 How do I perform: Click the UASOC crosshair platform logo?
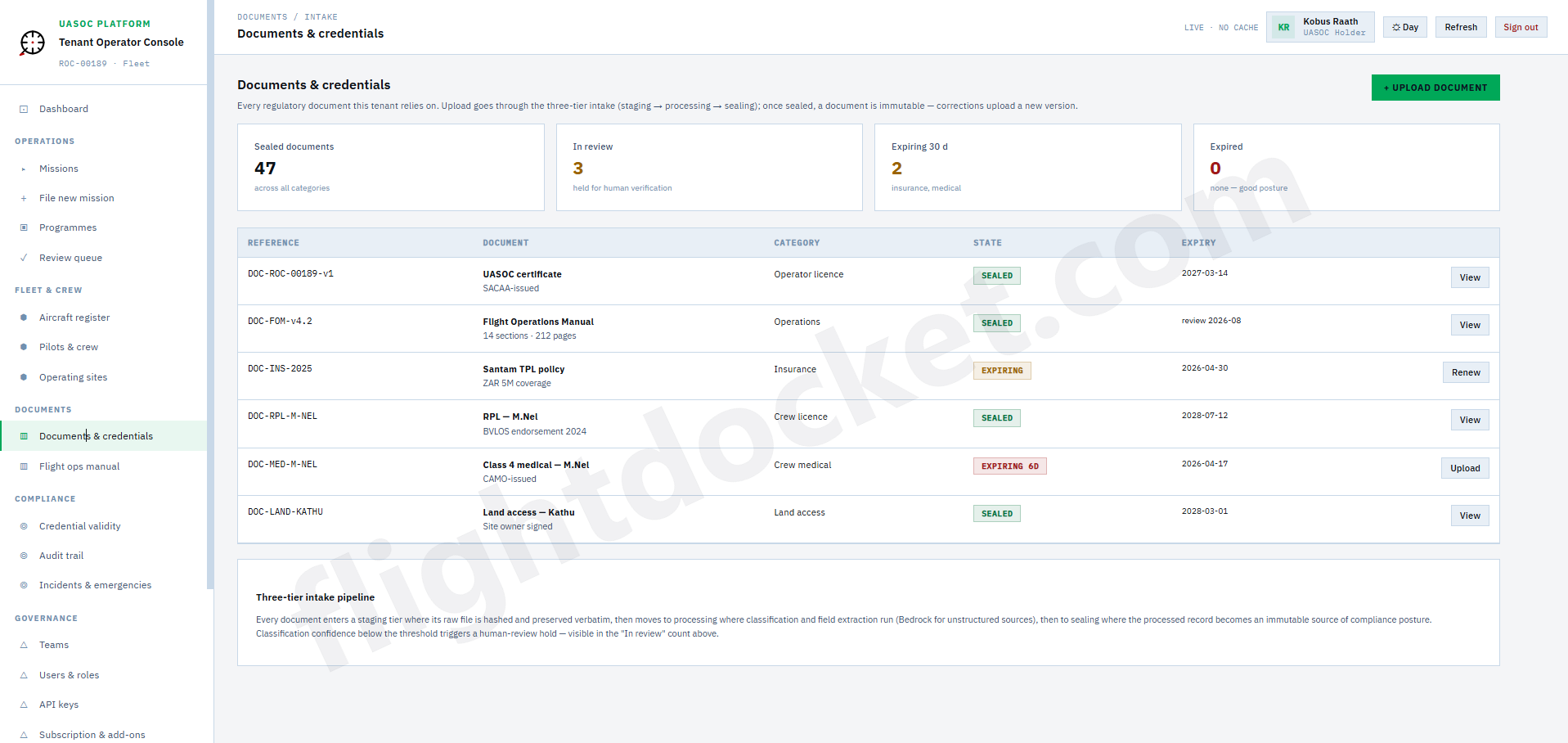coord(30,43)
